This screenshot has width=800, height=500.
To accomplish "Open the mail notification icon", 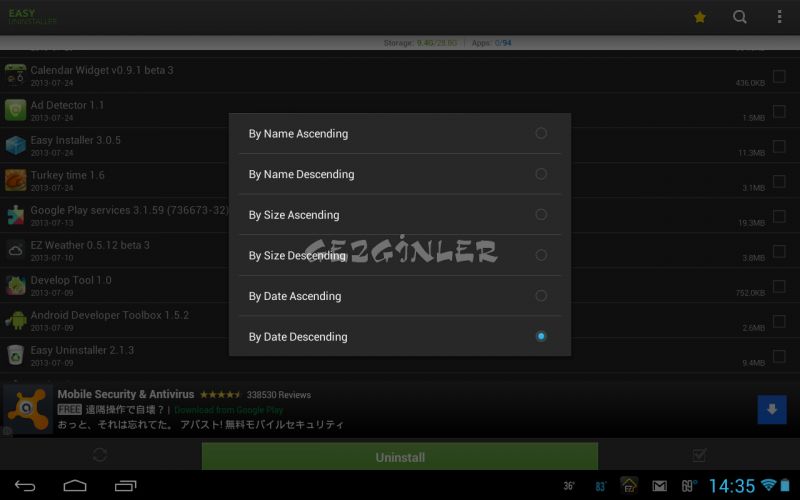I will click(659, 486).
